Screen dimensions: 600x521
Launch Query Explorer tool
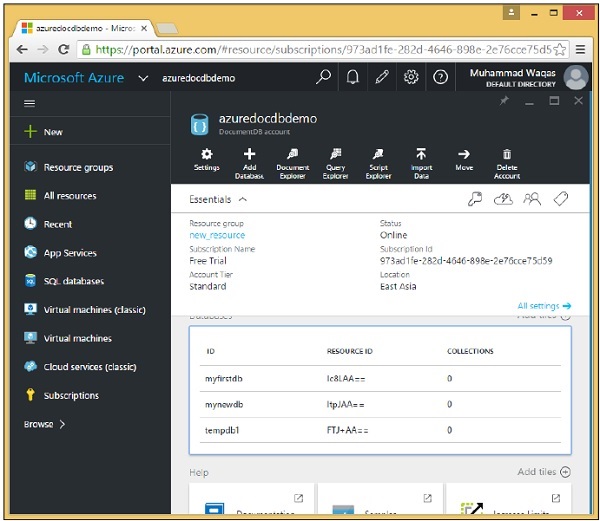tap(335, 159)
